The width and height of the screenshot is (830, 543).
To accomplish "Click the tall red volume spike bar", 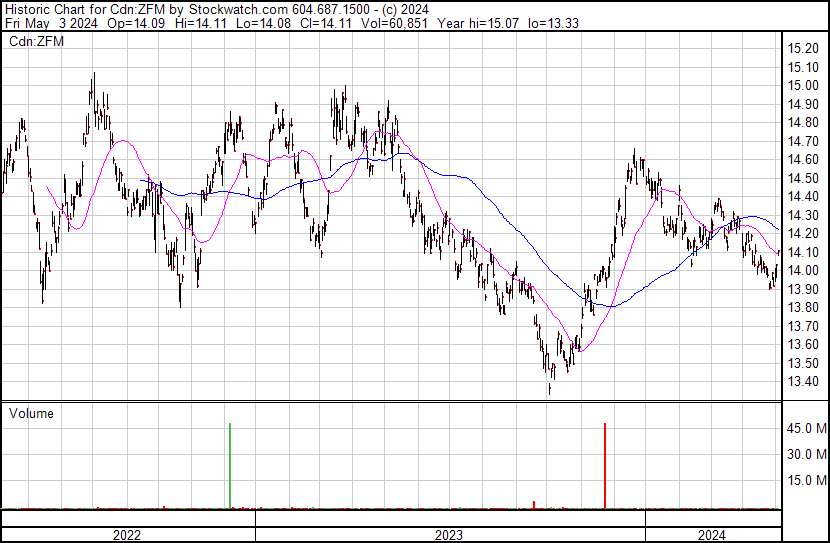I will 605,466.
